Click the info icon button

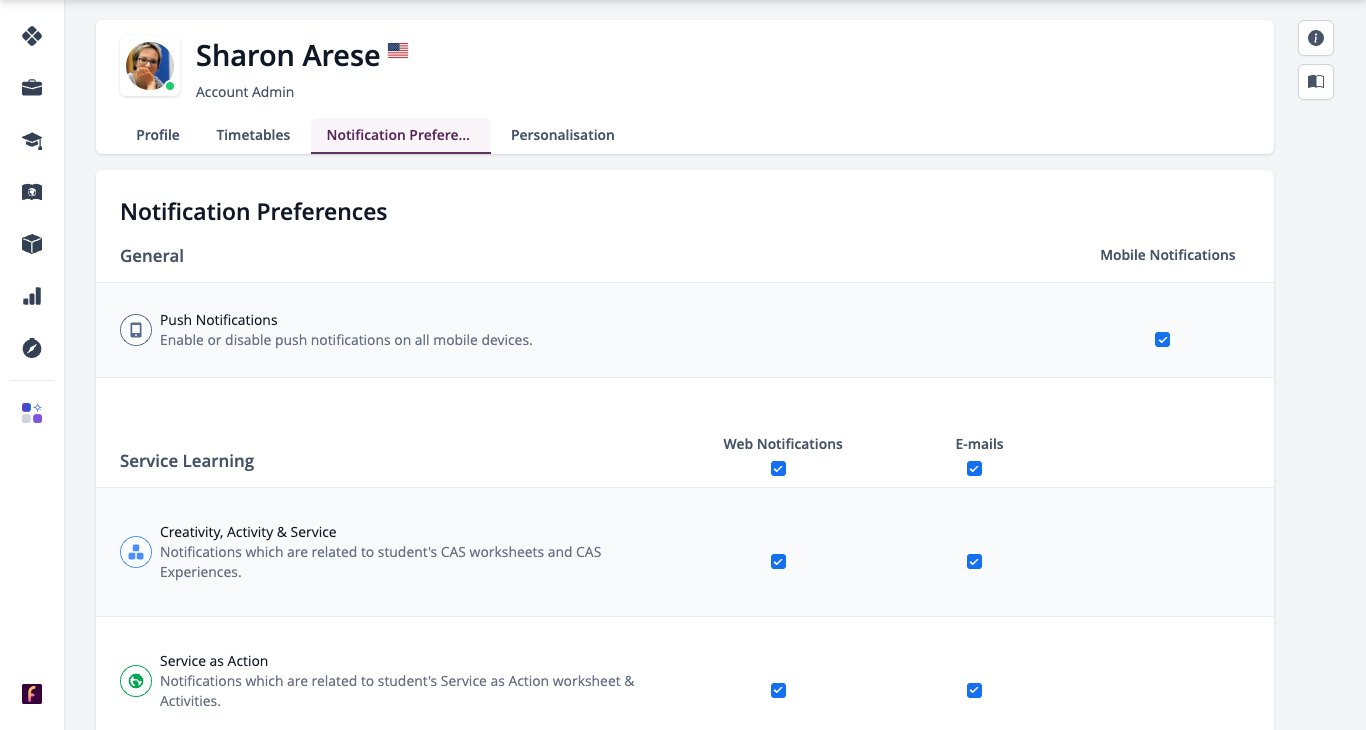(1316, 38)
